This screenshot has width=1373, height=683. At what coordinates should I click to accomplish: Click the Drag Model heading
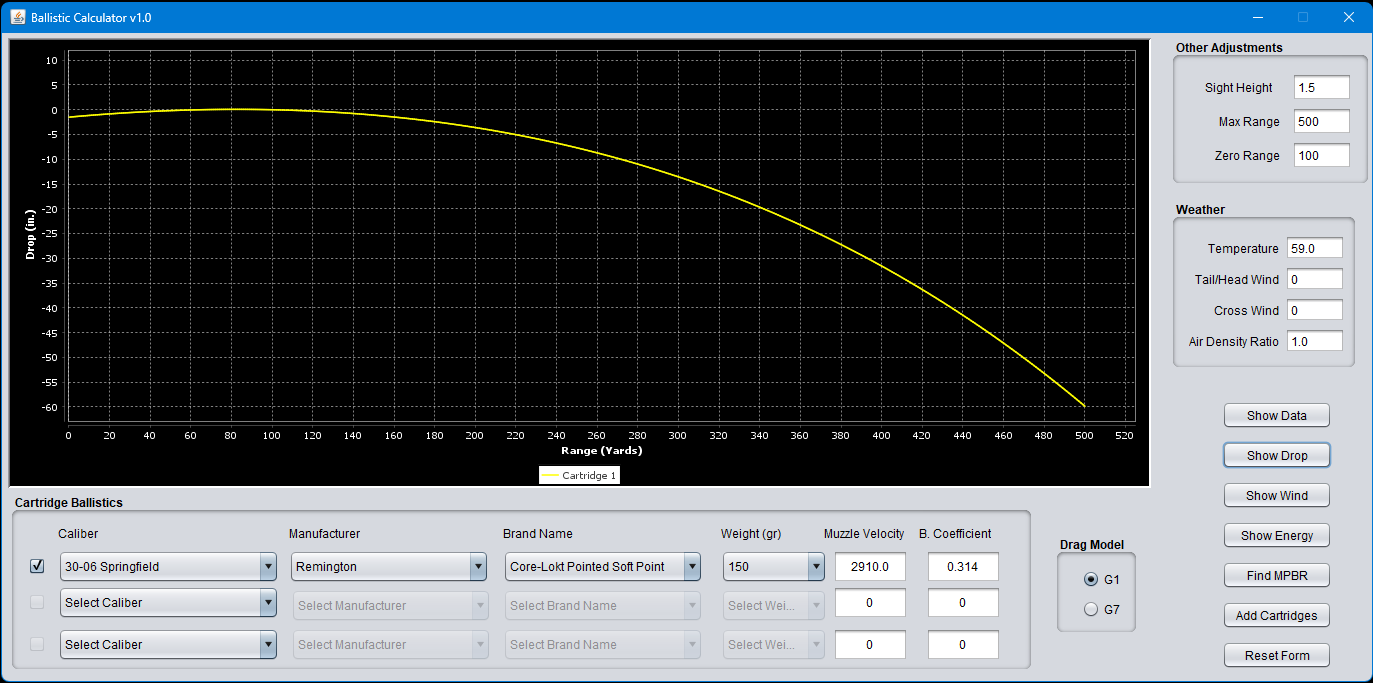pos(1092,545)
